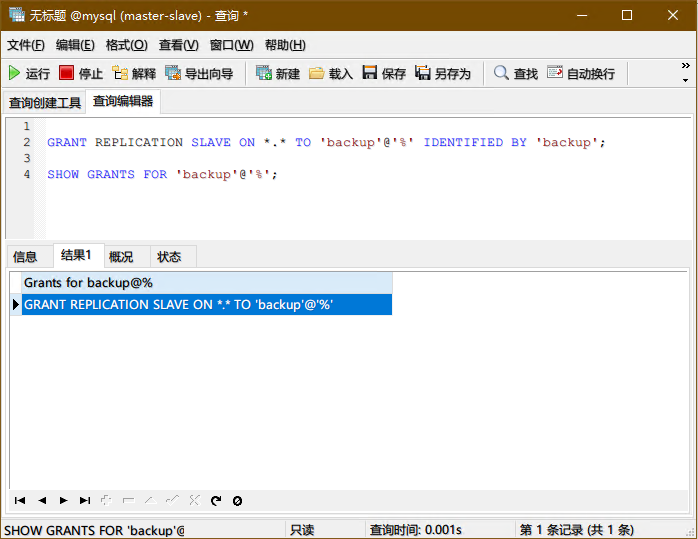The image size is (698, 539).
Task: Click the row indicator arrow
Action: click(x=16, y=305)
